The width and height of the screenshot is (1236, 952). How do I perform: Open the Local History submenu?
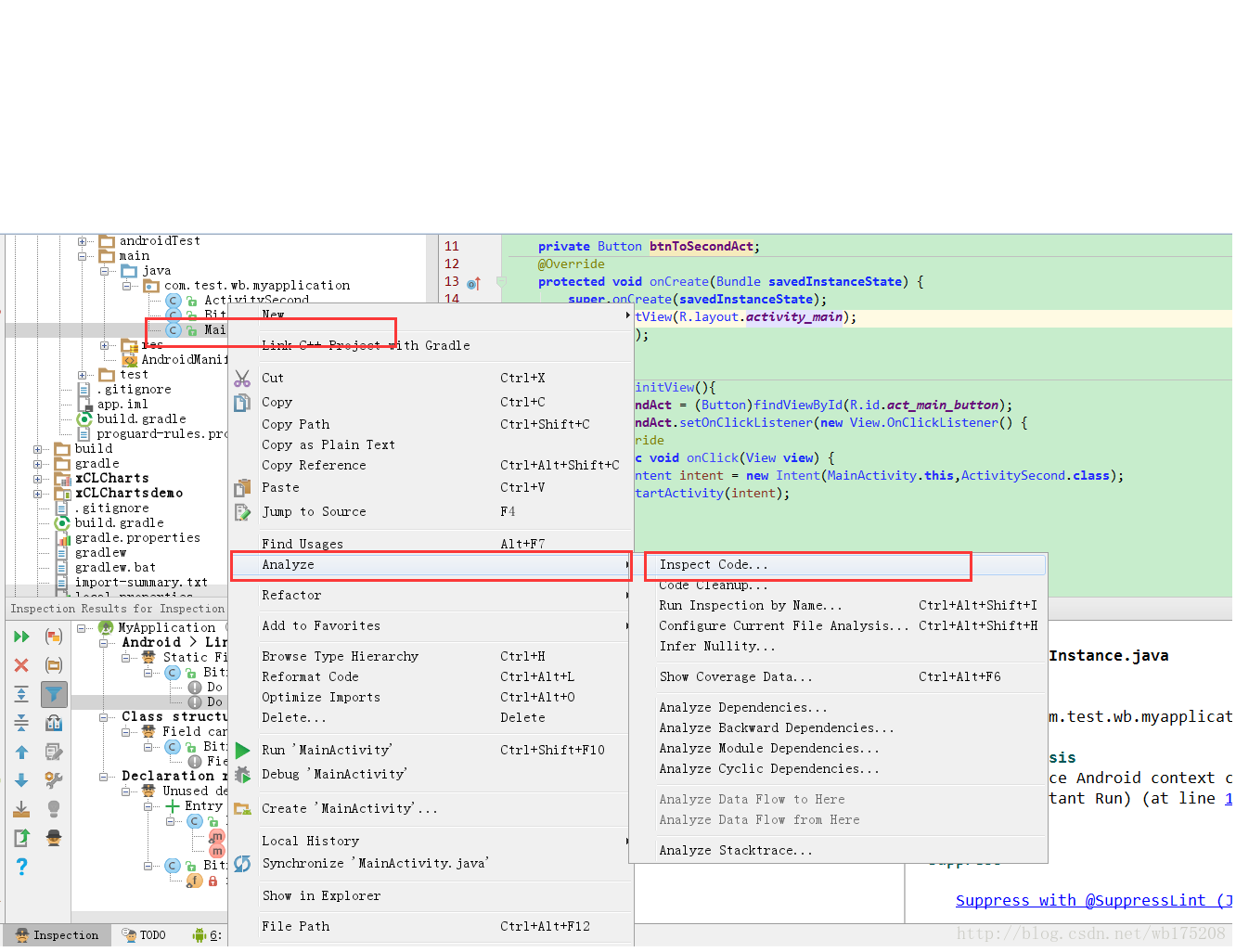tap(431, 841)
